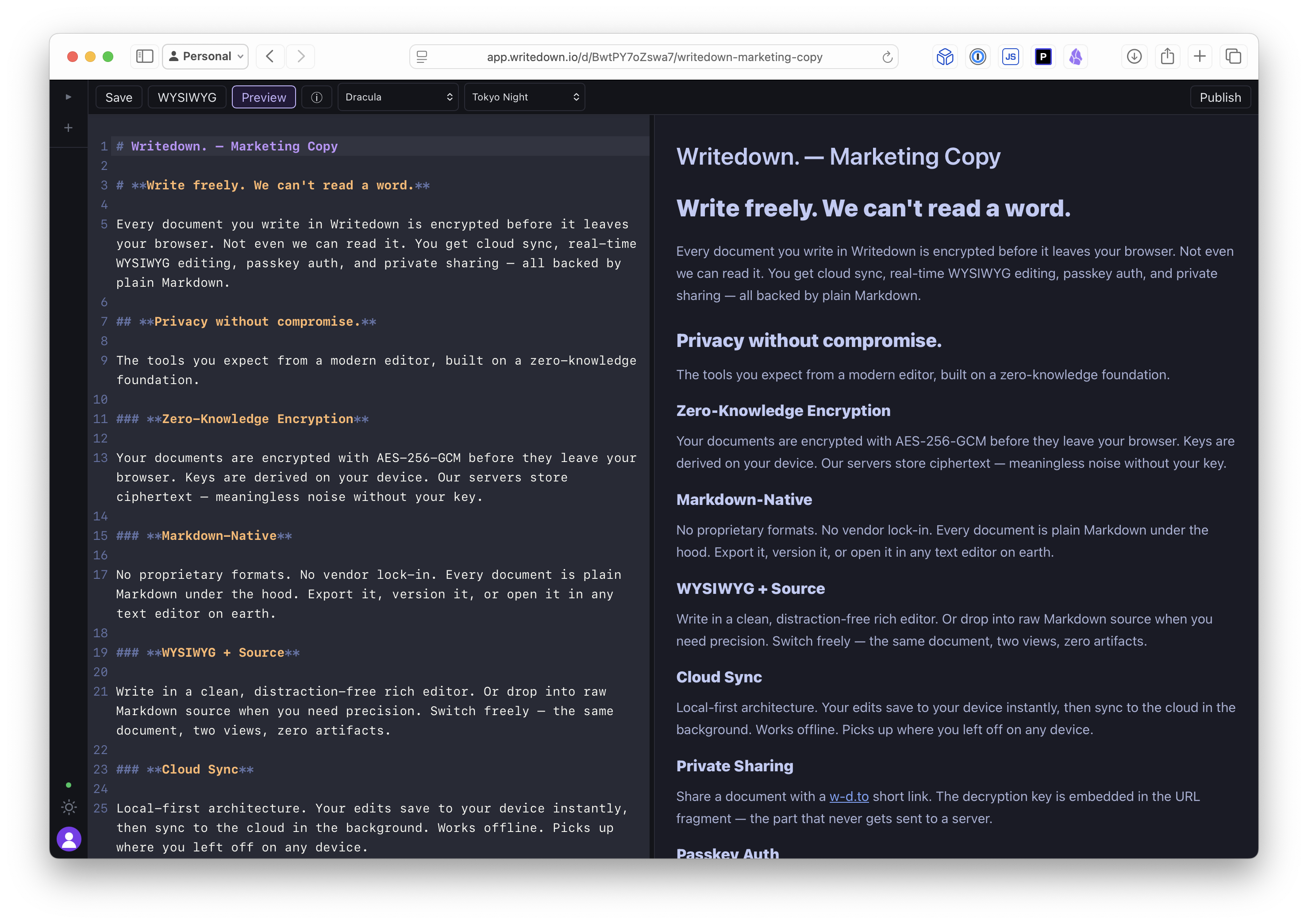Open the Personal profile switcher
This screenshot has width=1308, height=924.
click(x=205, y=56)
